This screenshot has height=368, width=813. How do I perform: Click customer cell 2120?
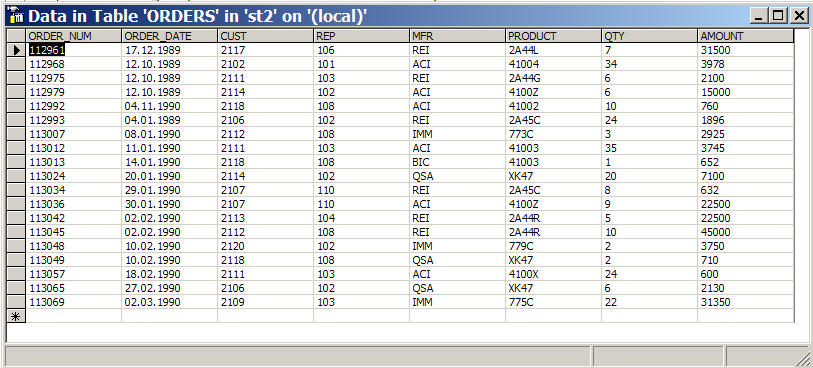click(265, 246)
